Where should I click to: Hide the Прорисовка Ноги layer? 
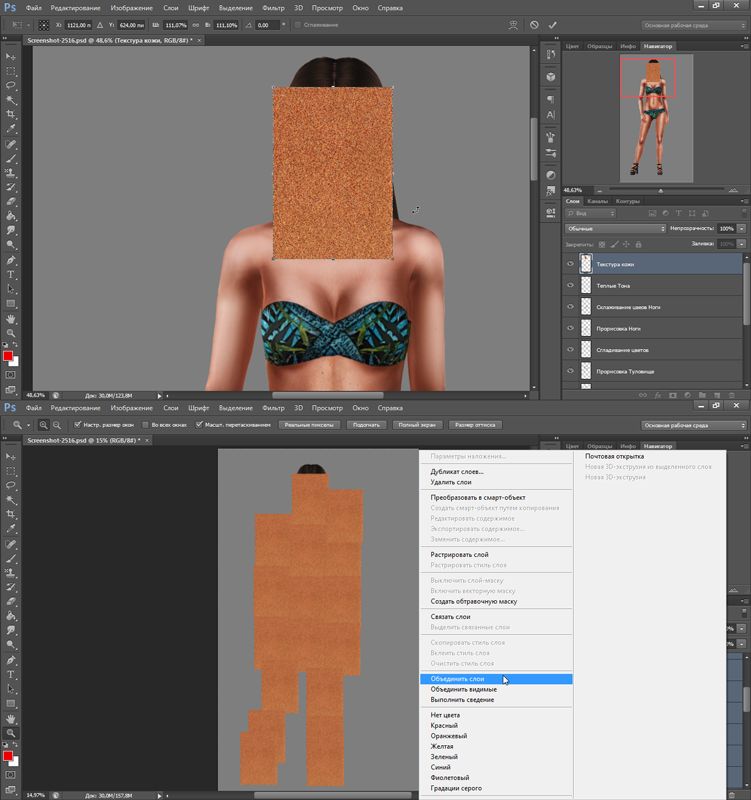tap(570, 328)
